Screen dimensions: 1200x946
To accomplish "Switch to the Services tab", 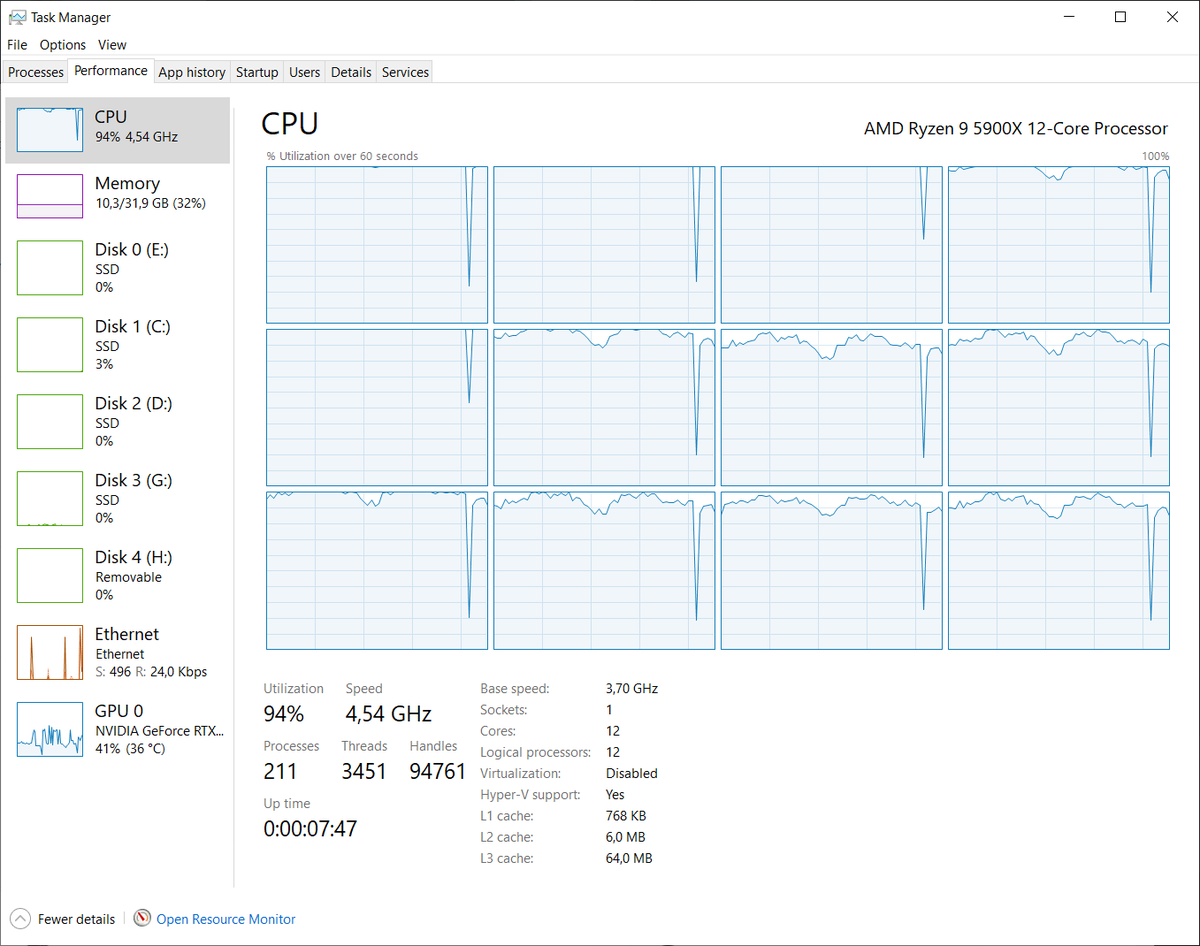I will point(405,72).
